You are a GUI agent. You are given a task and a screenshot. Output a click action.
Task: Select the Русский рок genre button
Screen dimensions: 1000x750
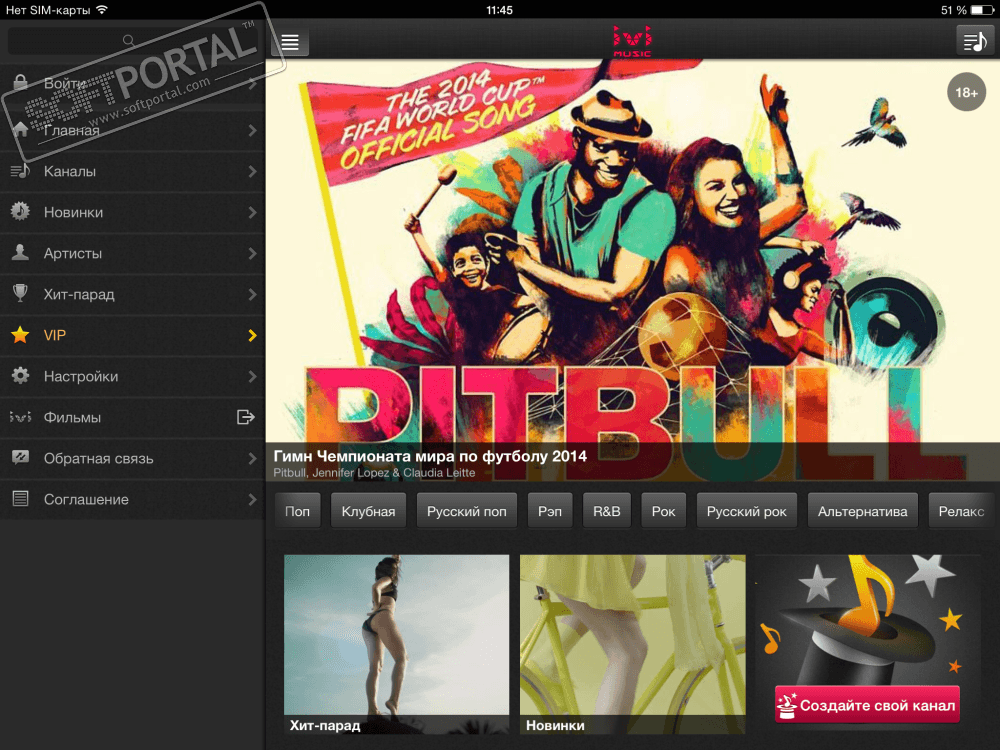pyautogui.click(x=746, y=511)
